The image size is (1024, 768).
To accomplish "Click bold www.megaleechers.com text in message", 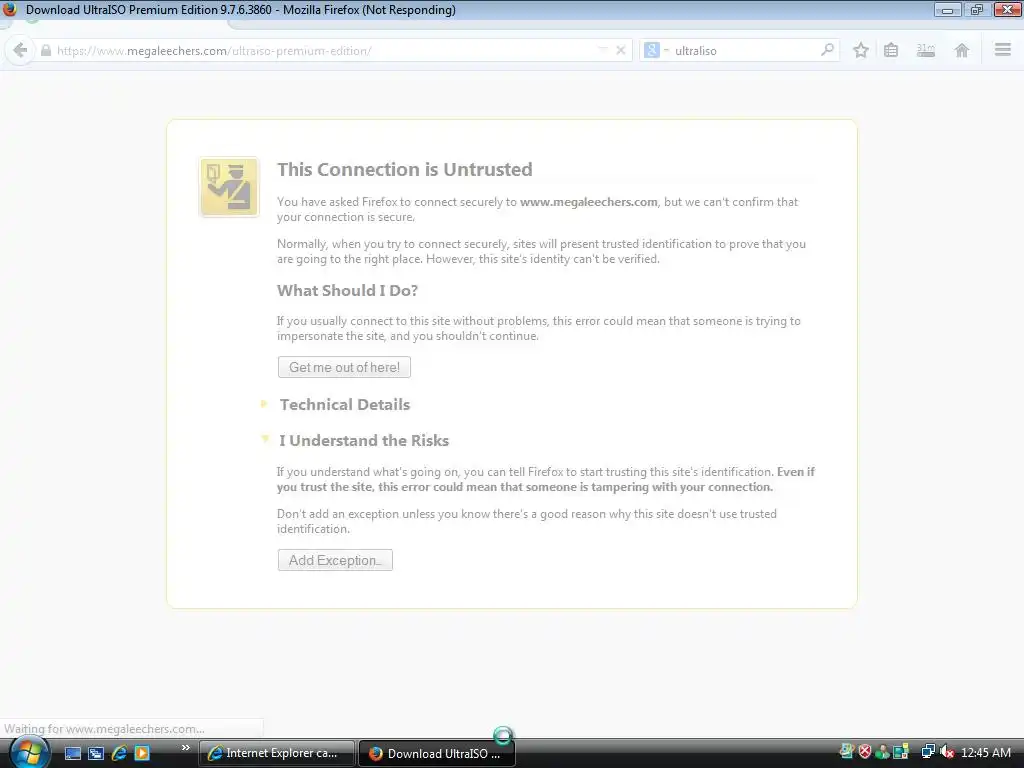I will [588, 202].
